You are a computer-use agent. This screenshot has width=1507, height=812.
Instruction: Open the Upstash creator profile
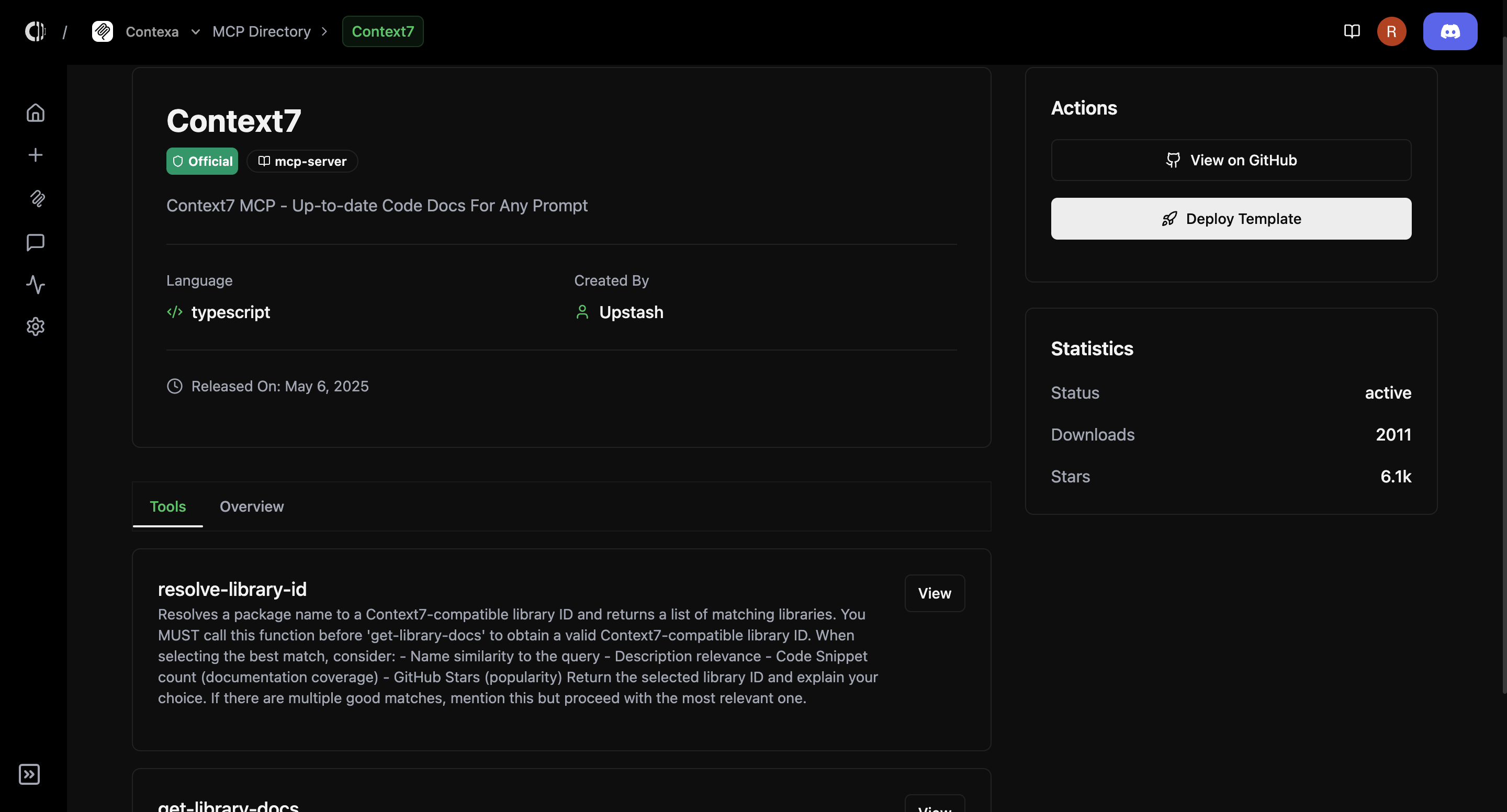coord(631,312)
